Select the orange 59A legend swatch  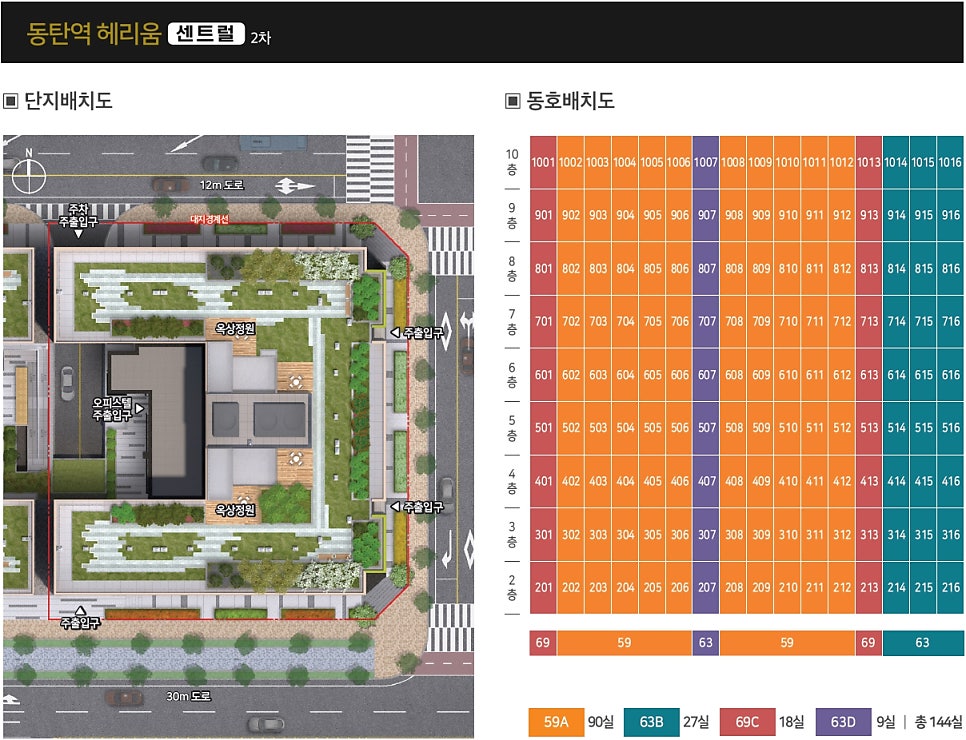click(556, 722)
